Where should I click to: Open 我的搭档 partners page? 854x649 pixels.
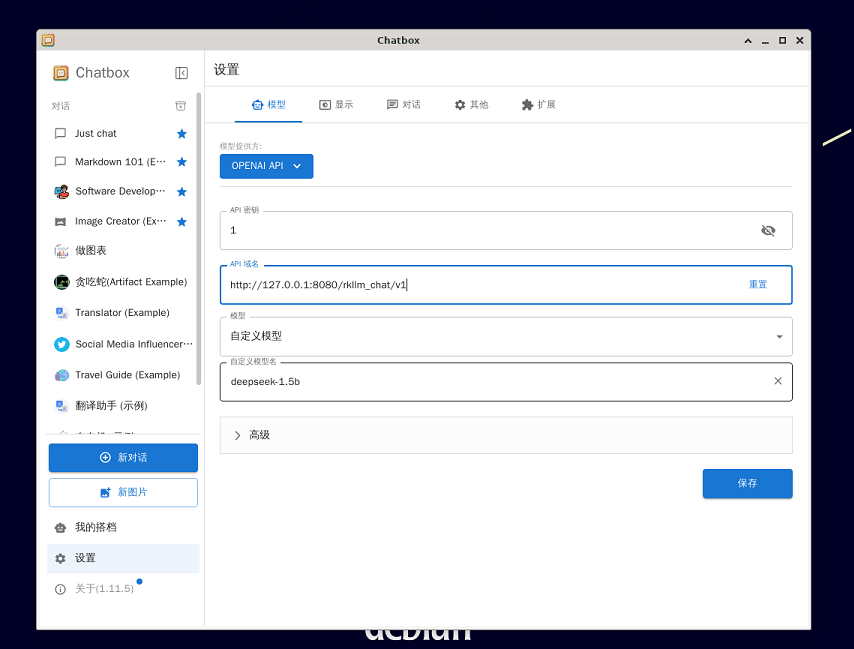pyautogui.click(x=123, y=528)
